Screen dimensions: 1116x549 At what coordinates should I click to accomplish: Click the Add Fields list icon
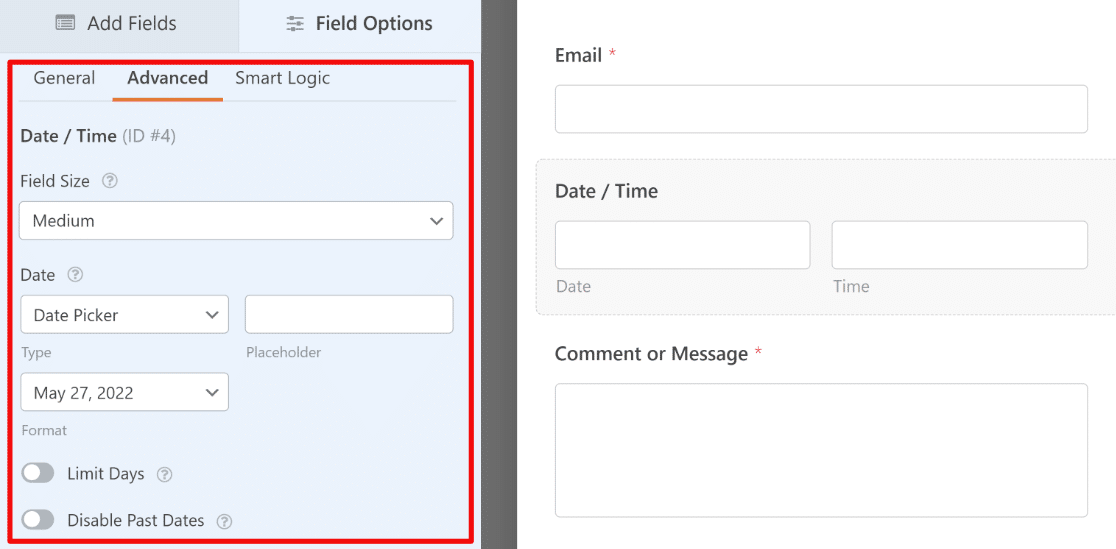click(x=65, y=23)
